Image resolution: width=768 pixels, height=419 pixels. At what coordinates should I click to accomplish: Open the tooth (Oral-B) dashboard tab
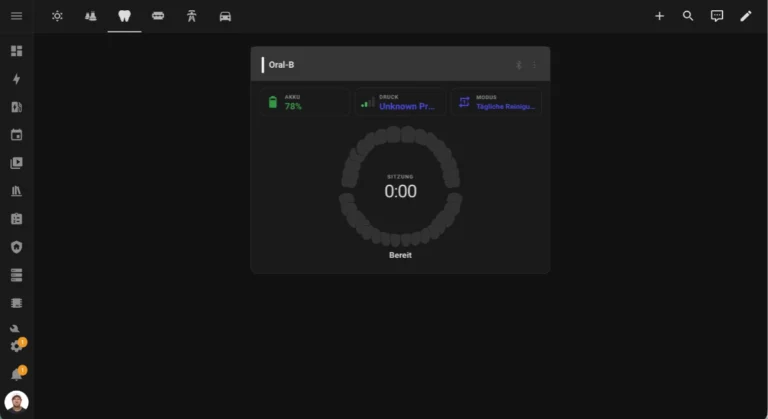[x=124, y=16]
